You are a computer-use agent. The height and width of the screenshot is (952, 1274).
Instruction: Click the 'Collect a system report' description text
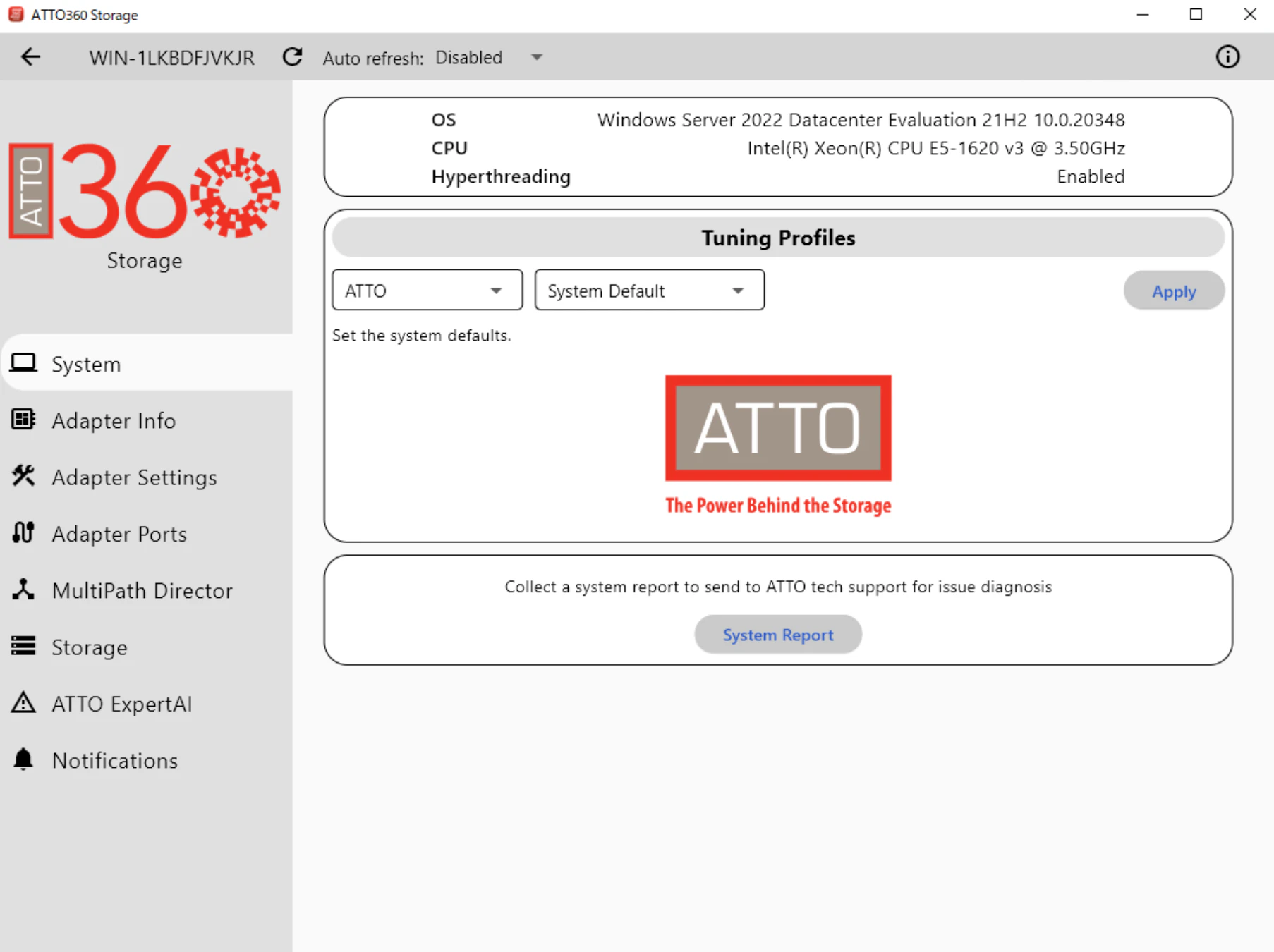[x=778, y=587]
